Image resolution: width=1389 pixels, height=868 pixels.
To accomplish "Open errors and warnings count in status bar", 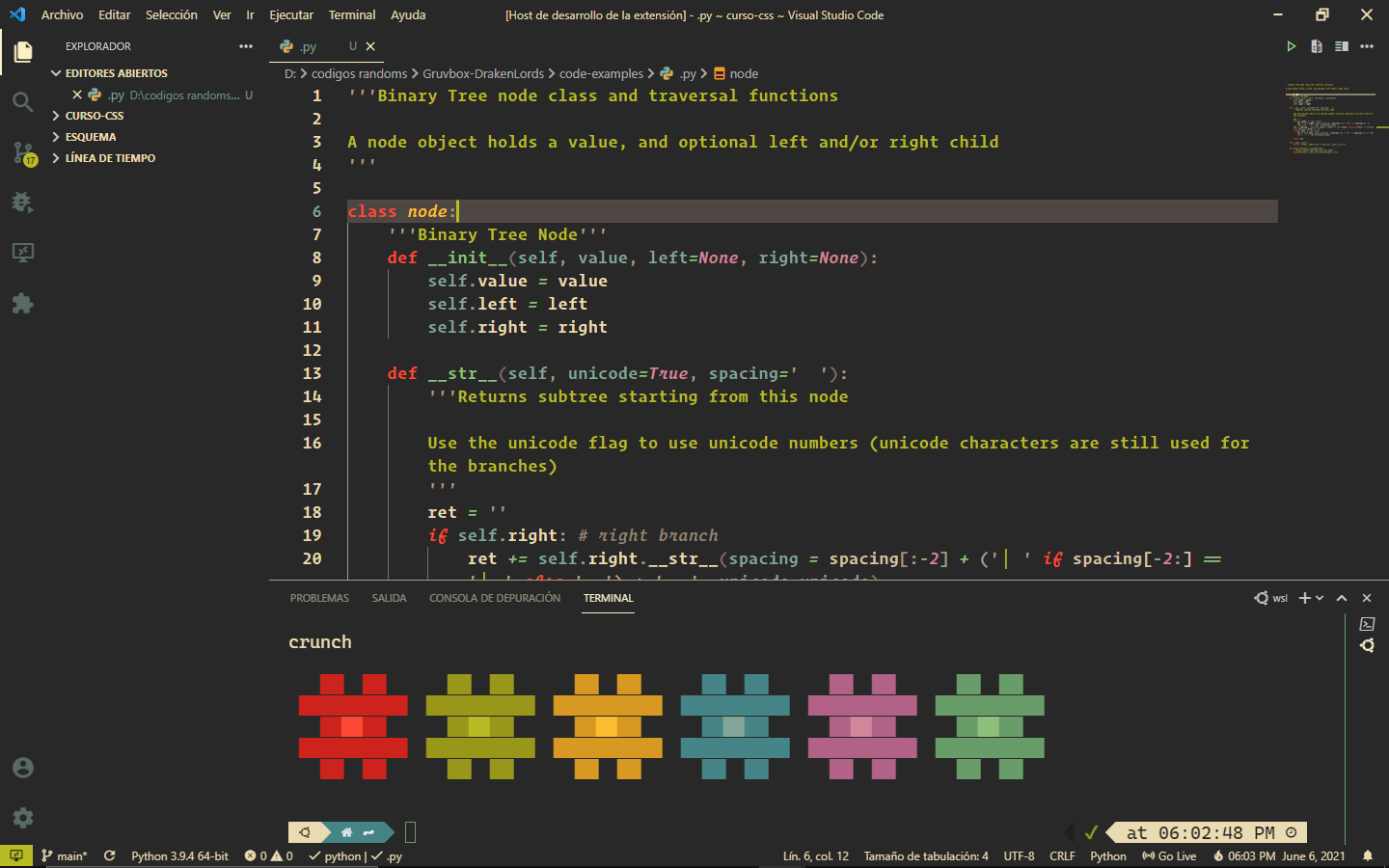I will click(x=268, y=855).
